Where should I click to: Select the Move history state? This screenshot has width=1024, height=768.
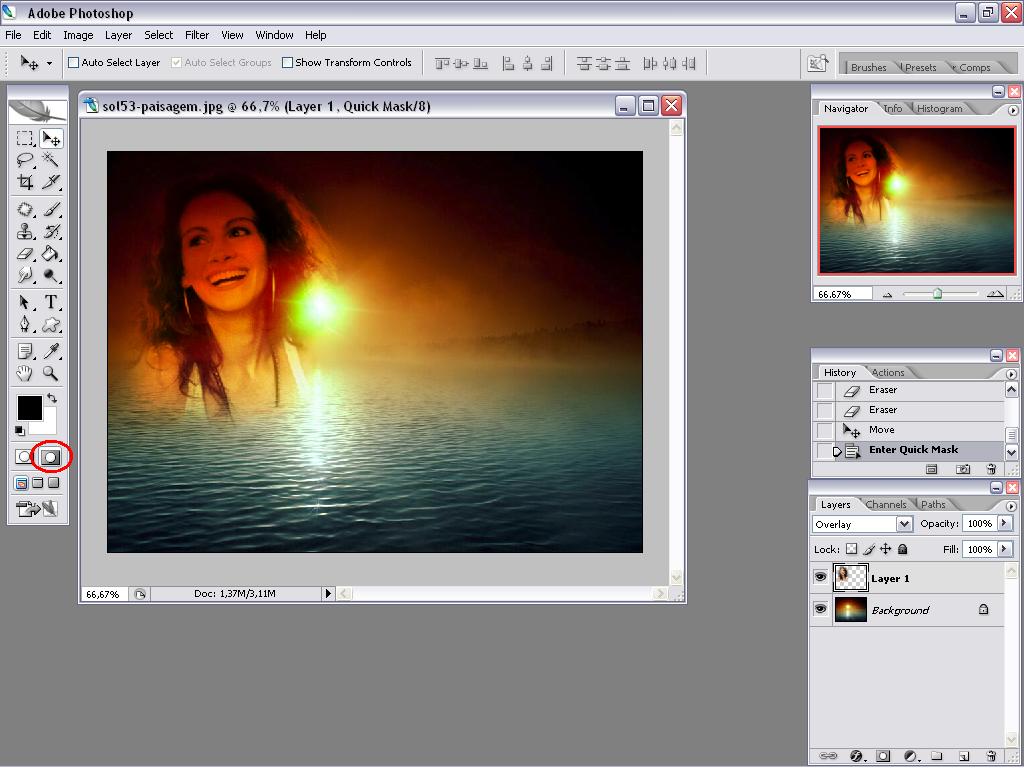pos(910,430)
